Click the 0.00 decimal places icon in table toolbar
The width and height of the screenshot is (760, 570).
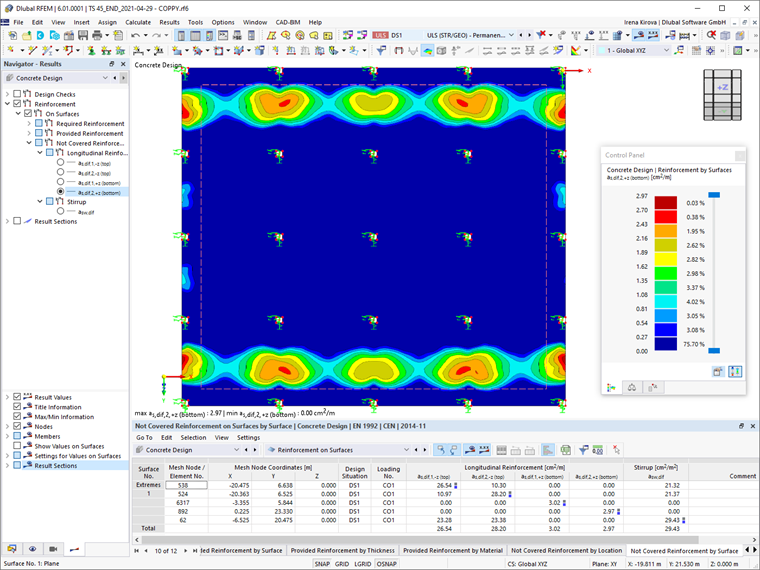[598, 450]
